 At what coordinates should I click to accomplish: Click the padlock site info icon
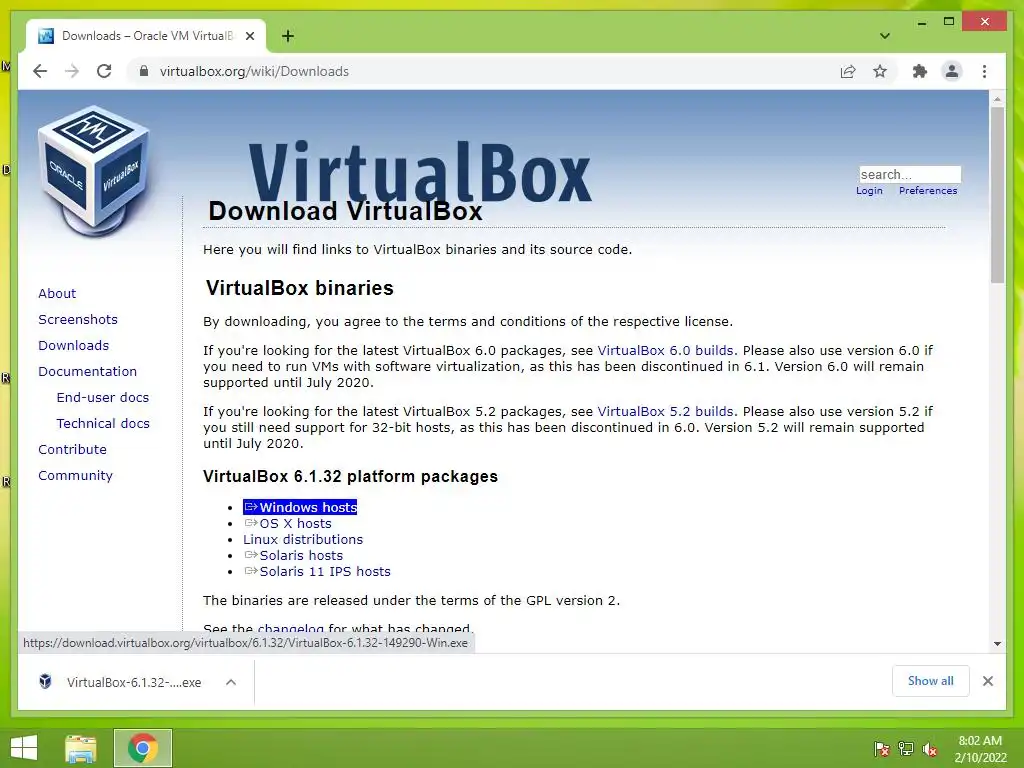click(x=144, y=71)
